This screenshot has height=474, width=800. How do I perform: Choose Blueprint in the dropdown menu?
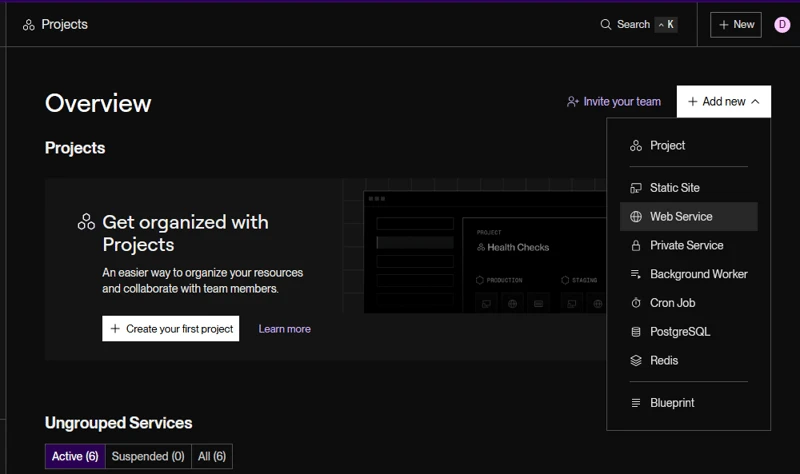pos(689,403)
